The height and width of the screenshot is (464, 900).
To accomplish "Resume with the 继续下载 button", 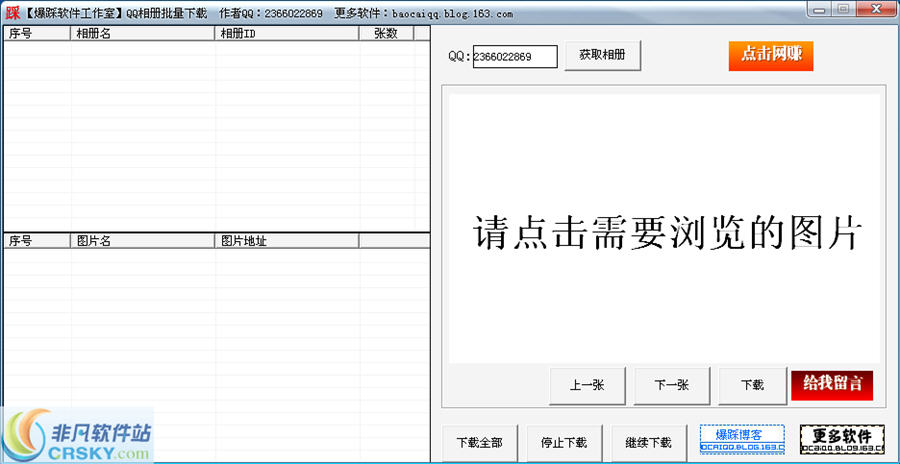I will click(x=649, y=443).
